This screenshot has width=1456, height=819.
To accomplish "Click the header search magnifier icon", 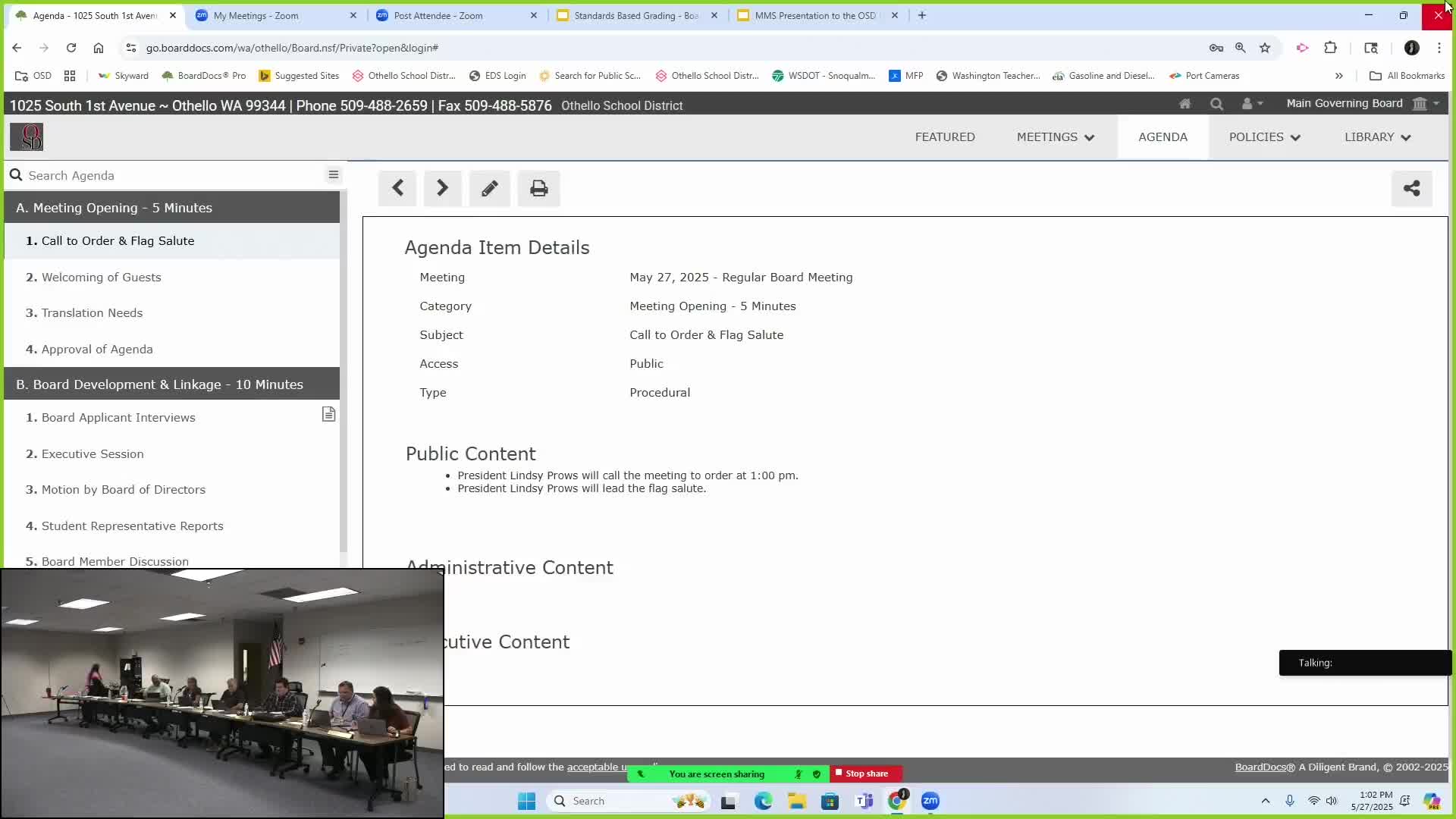I will point(1216,104).
